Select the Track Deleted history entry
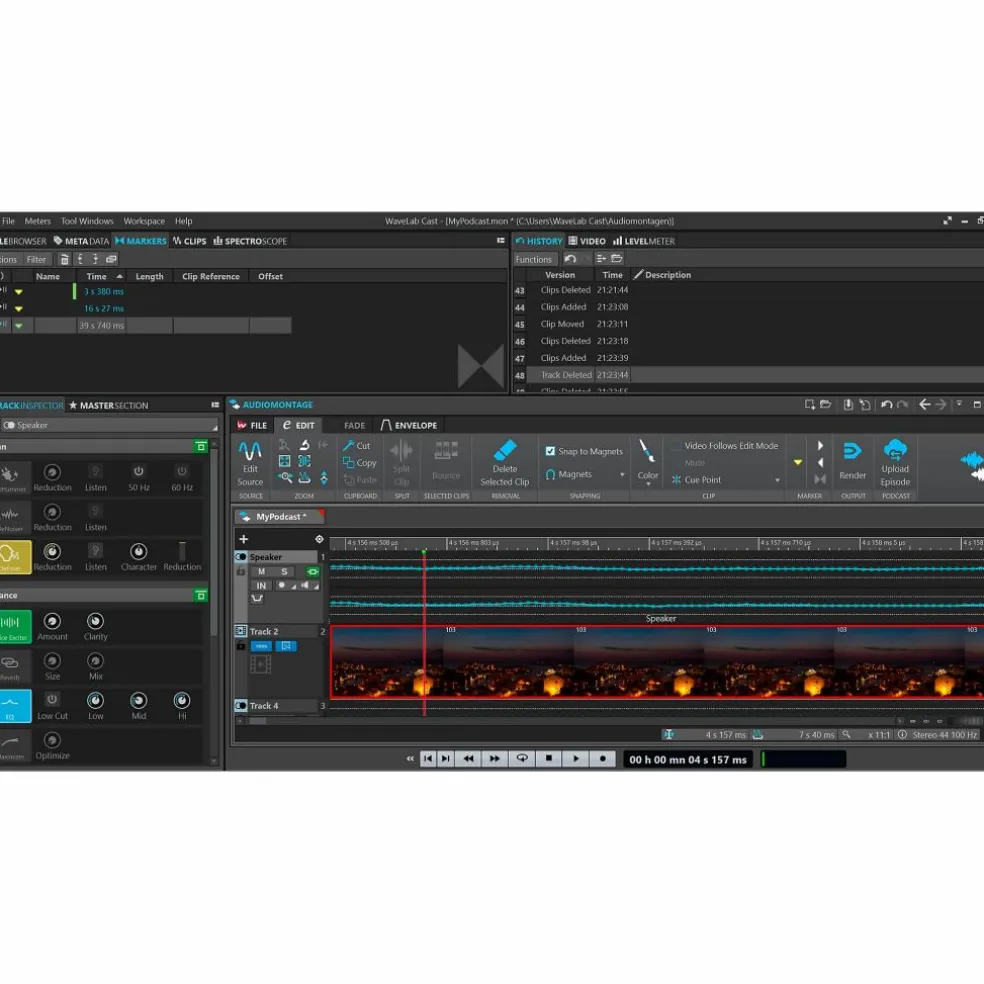 (x=748, y=375)
